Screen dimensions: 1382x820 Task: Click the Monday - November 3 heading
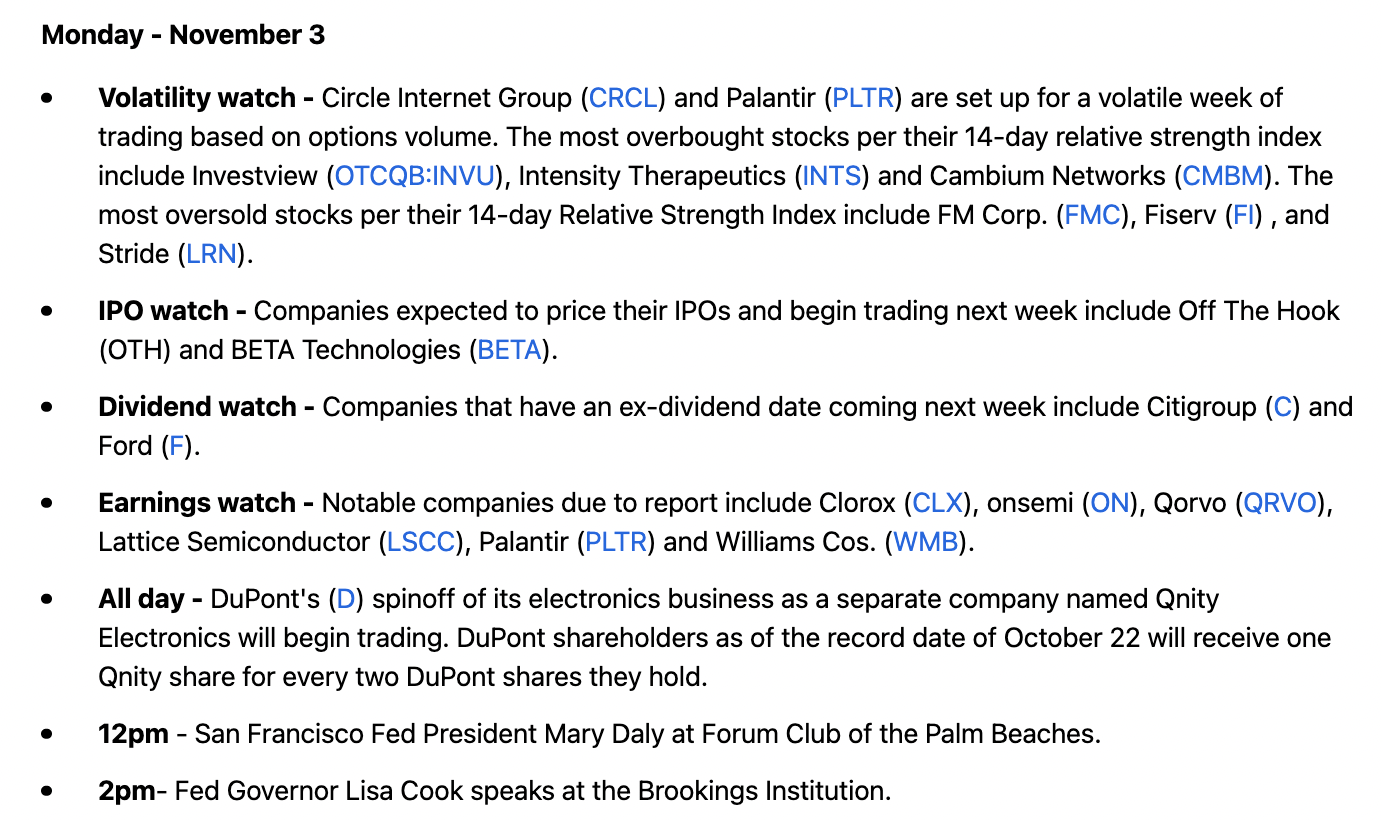183,35
